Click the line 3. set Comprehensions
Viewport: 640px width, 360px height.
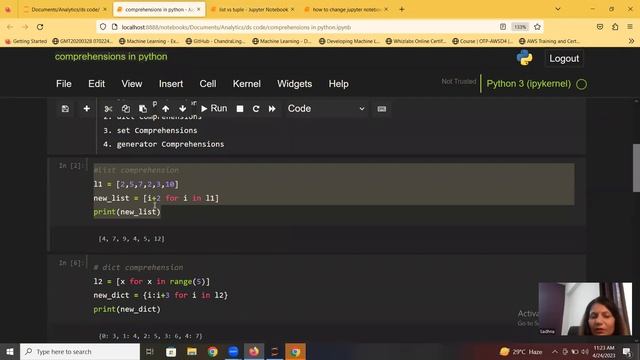point(150,130)
